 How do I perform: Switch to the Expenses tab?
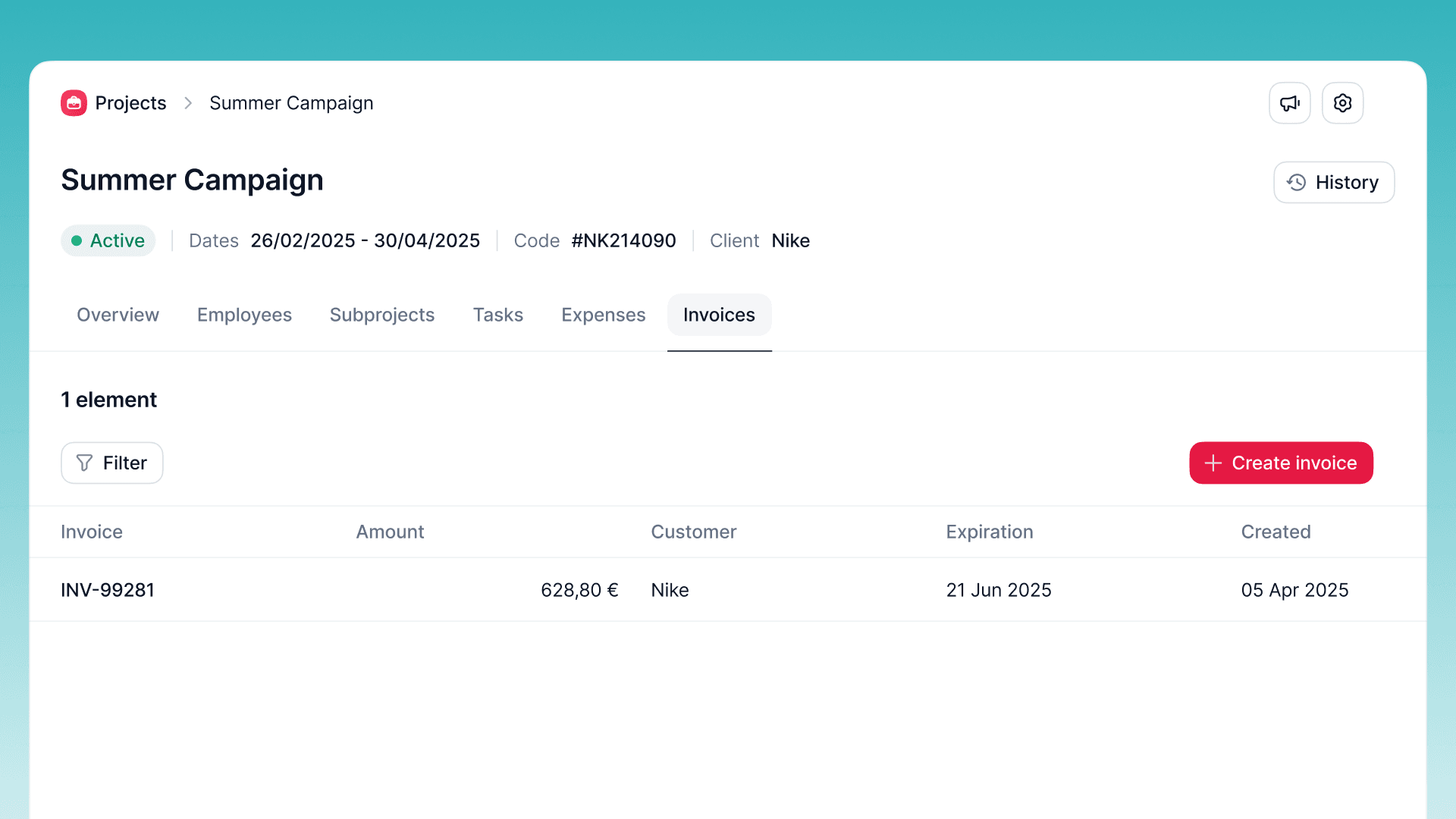point(603,315)
